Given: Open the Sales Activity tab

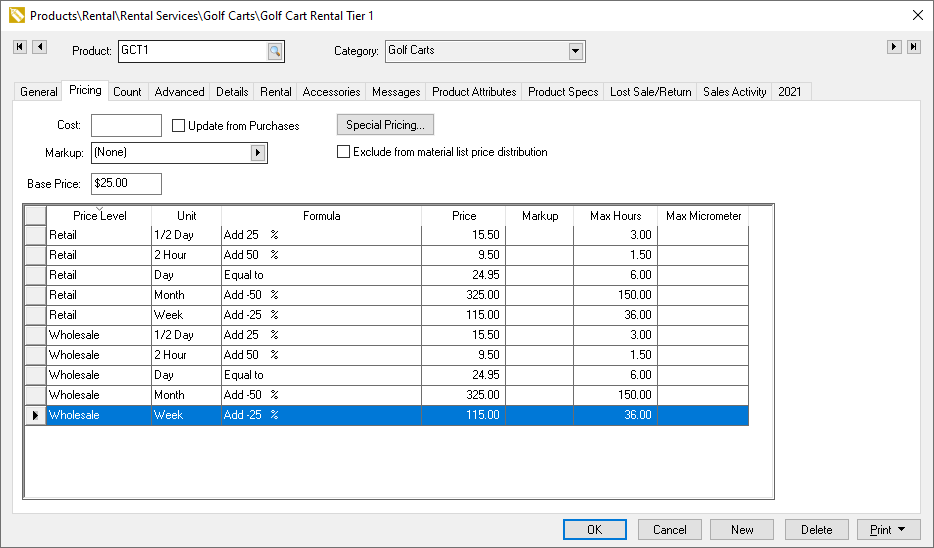Looking at the screenshot, I should 734,92.
